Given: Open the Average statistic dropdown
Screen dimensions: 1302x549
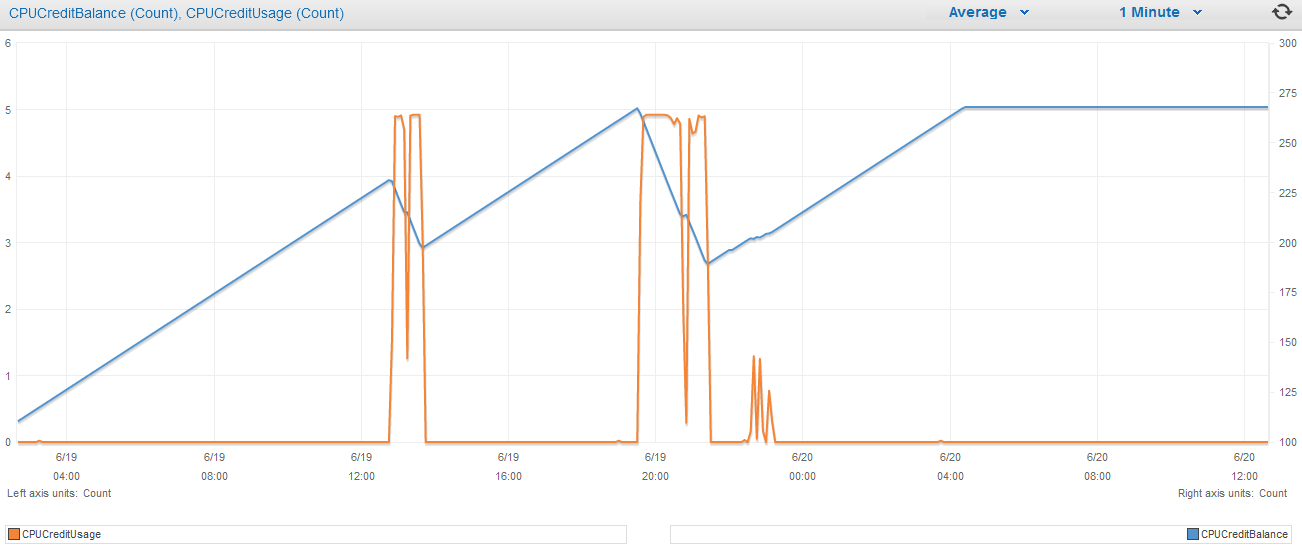Looking at the screenshot, I should click(989, 12).
